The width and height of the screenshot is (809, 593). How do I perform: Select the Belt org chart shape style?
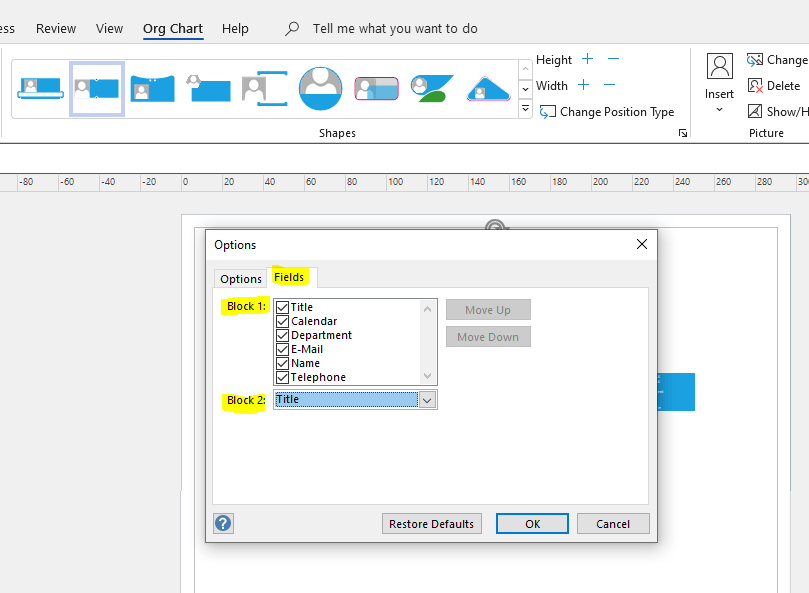click(40, 88)
